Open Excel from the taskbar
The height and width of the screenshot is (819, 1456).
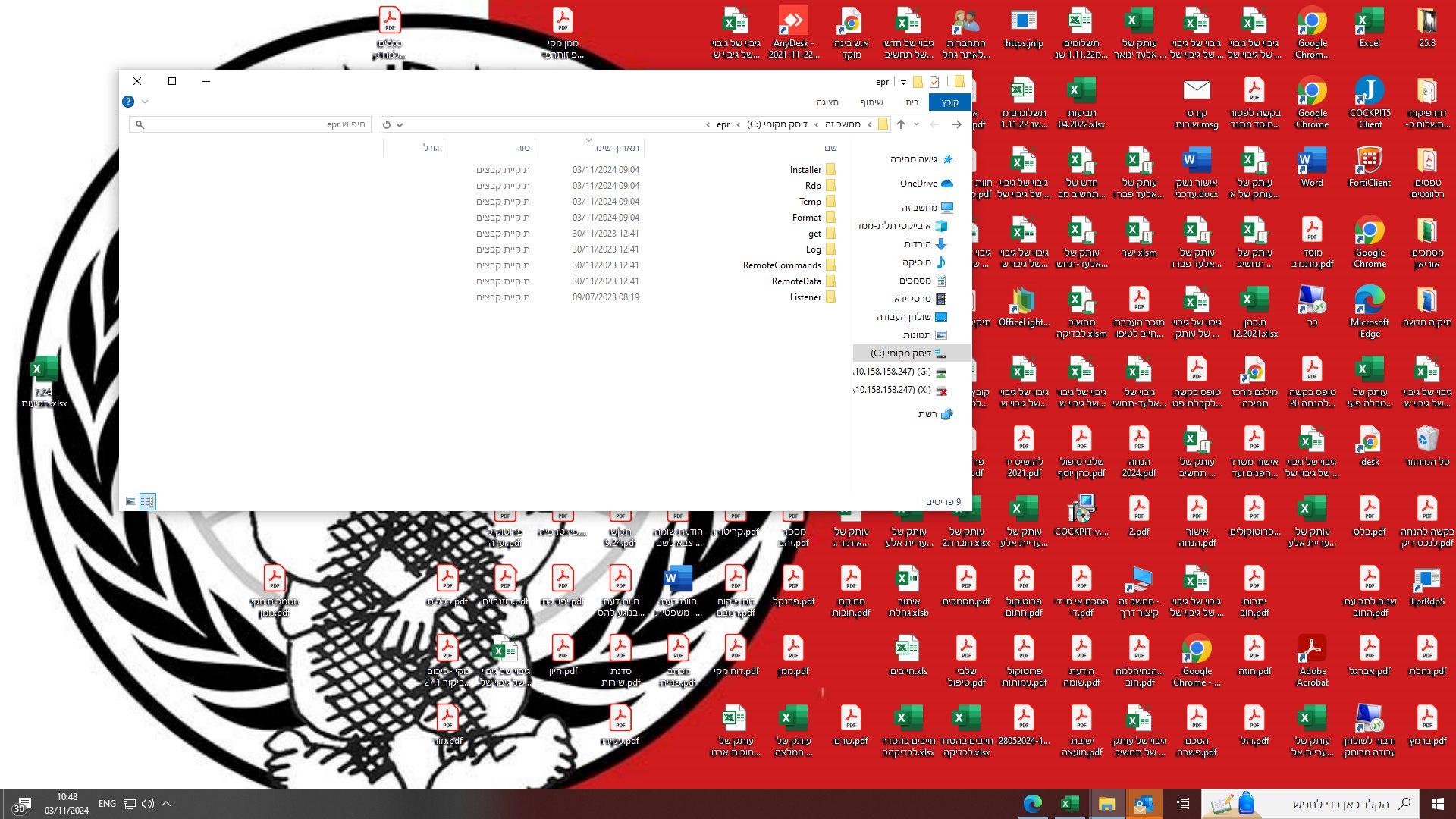1069,804
